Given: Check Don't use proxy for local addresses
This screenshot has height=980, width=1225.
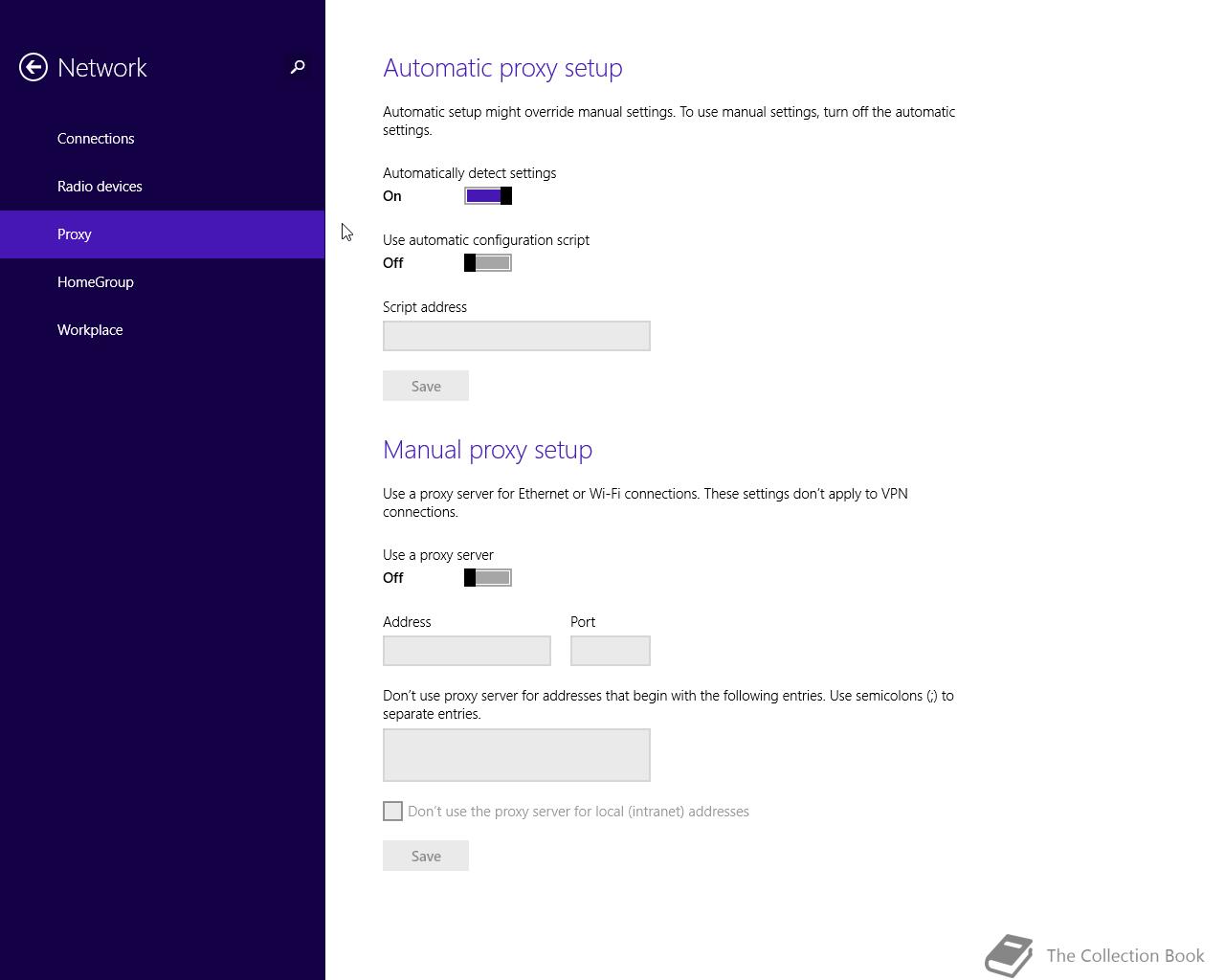Looking at the screenshot, I should point(392,812).
